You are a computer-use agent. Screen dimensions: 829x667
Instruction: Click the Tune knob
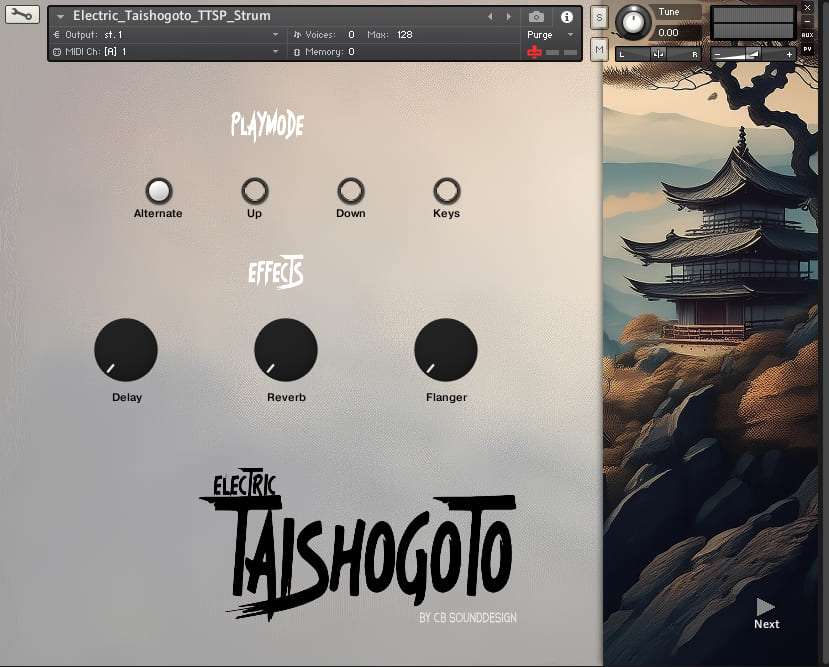click(x=633, y=22)
